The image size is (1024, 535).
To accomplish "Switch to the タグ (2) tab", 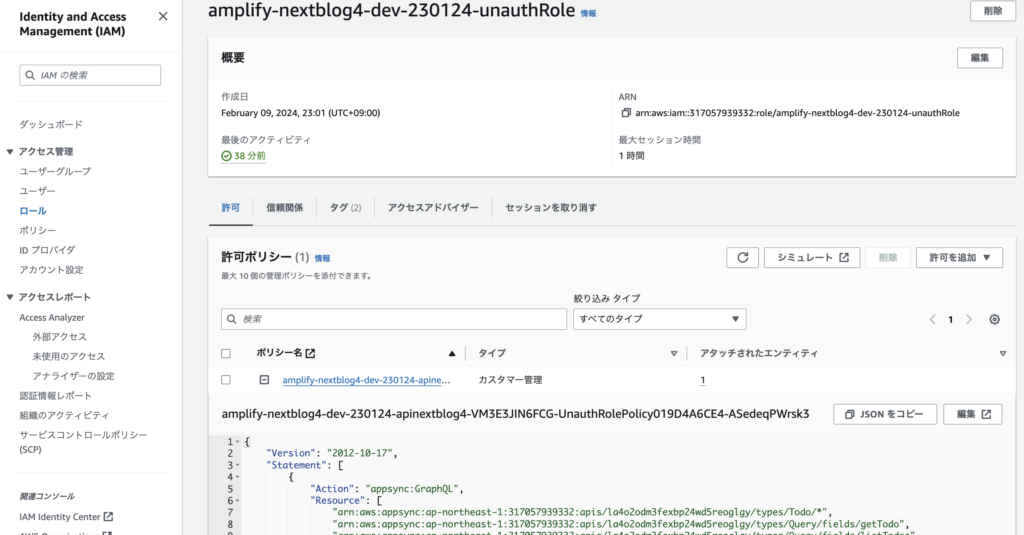I will (345, 208).
